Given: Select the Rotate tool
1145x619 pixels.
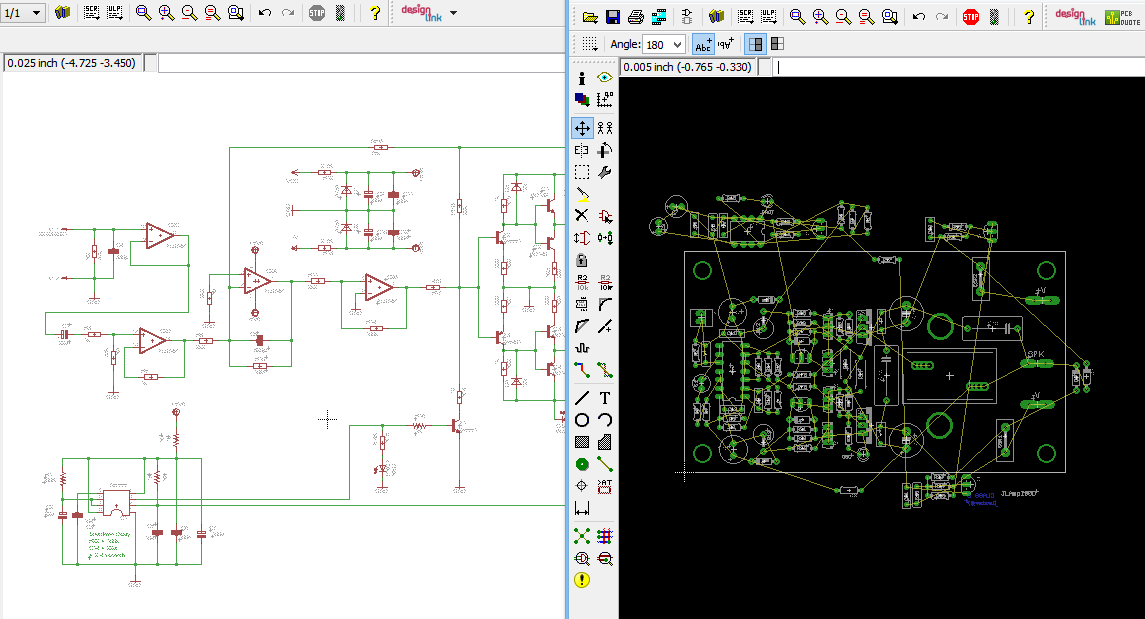Looking at the screenshot, I should (x=605, y=150).
